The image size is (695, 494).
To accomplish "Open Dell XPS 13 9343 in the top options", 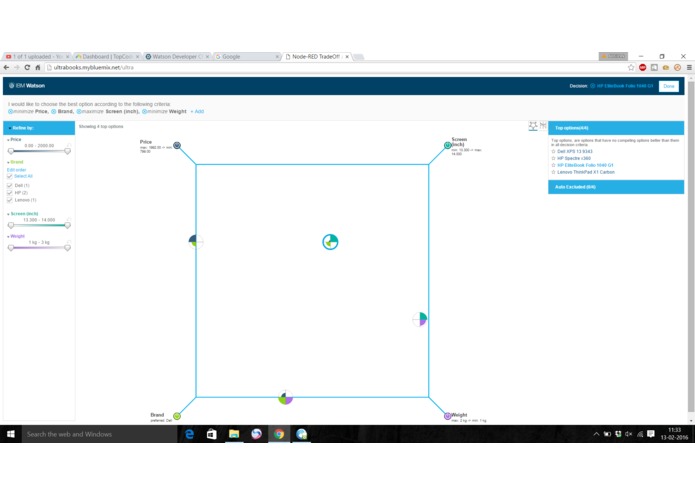I will [574, 152].
